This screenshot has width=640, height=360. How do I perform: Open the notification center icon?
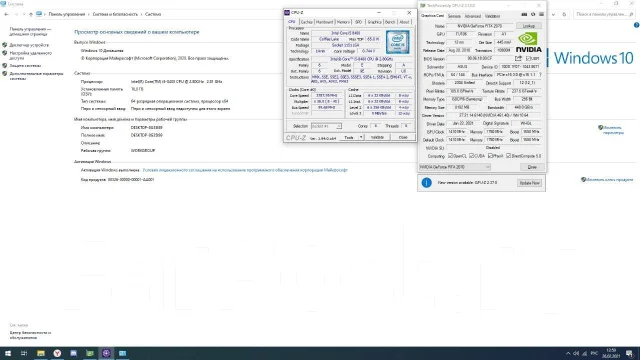(630, 353)
